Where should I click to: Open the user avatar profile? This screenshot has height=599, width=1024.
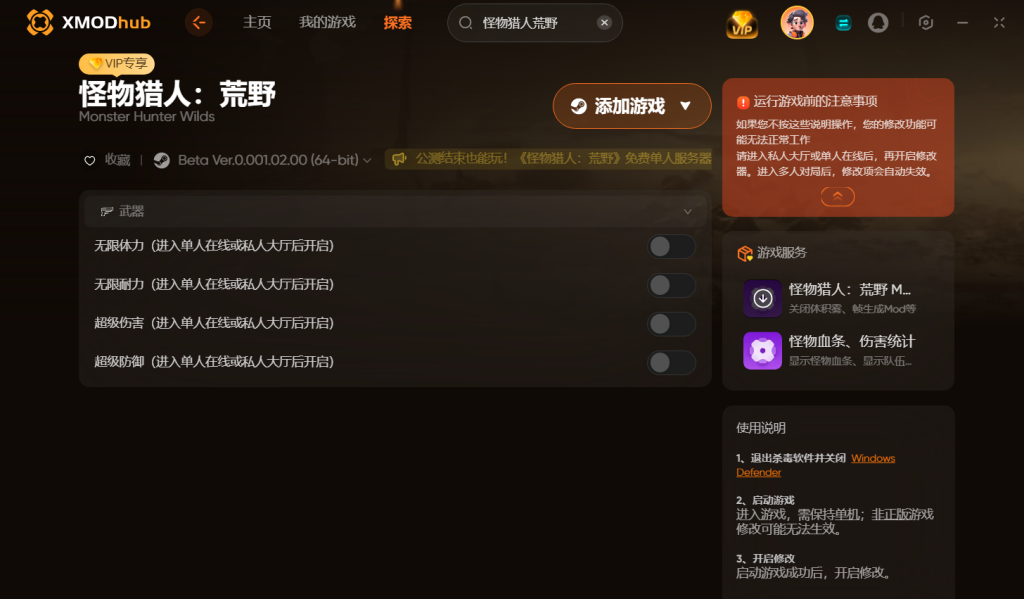point(797,23)
